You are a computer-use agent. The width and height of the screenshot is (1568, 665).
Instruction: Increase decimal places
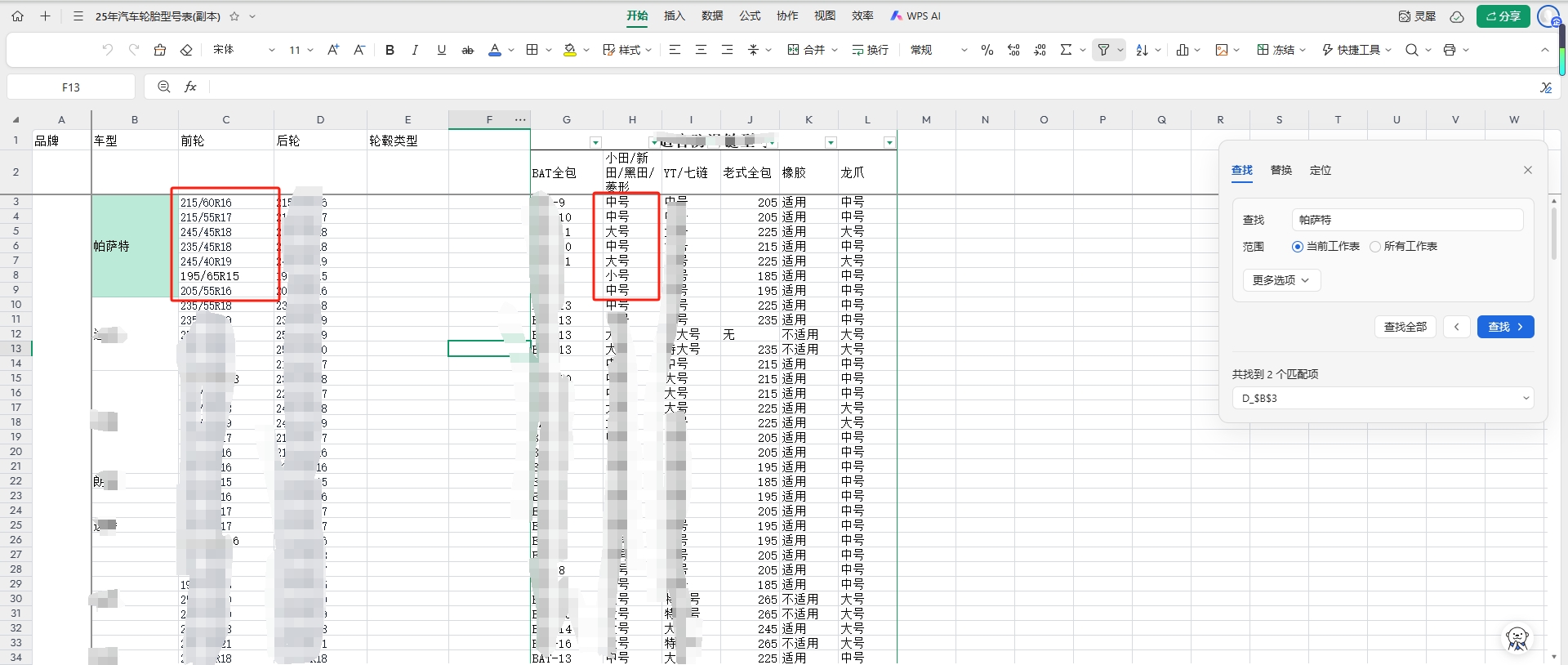click(1013, 50)
